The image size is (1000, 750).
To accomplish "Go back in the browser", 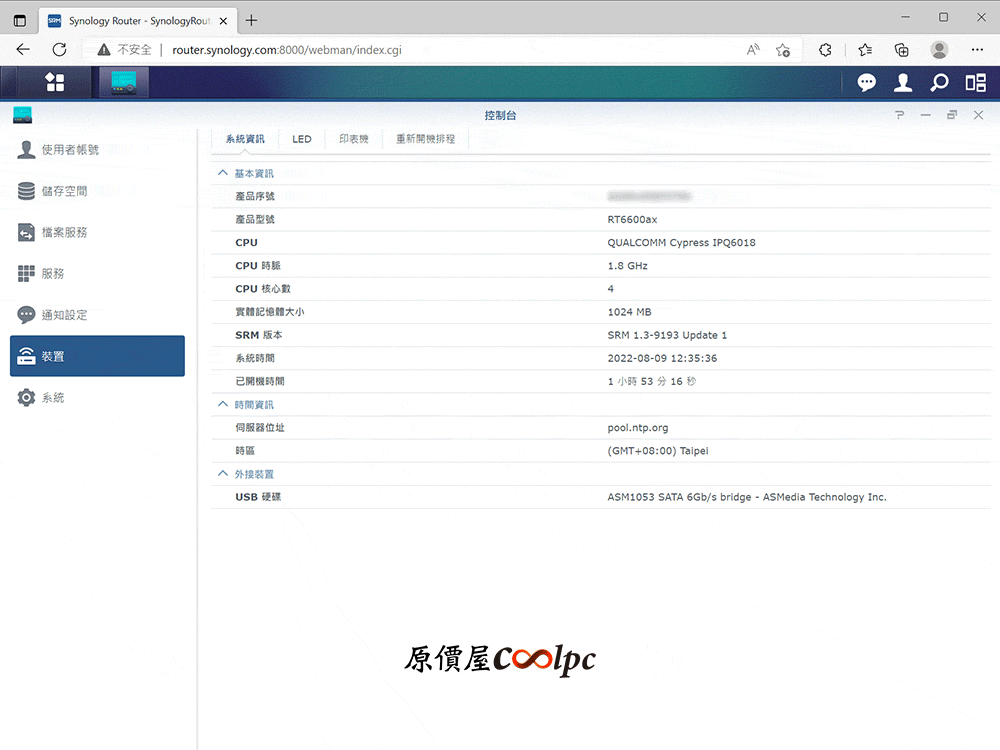I will (x=23, y=50).
